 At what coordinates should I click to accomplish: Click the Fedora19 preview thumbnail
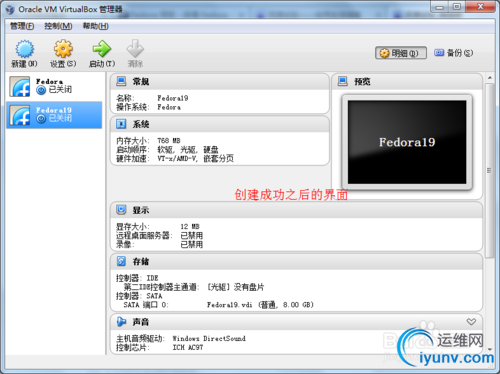pyautogui.click(x=407, y=142)
